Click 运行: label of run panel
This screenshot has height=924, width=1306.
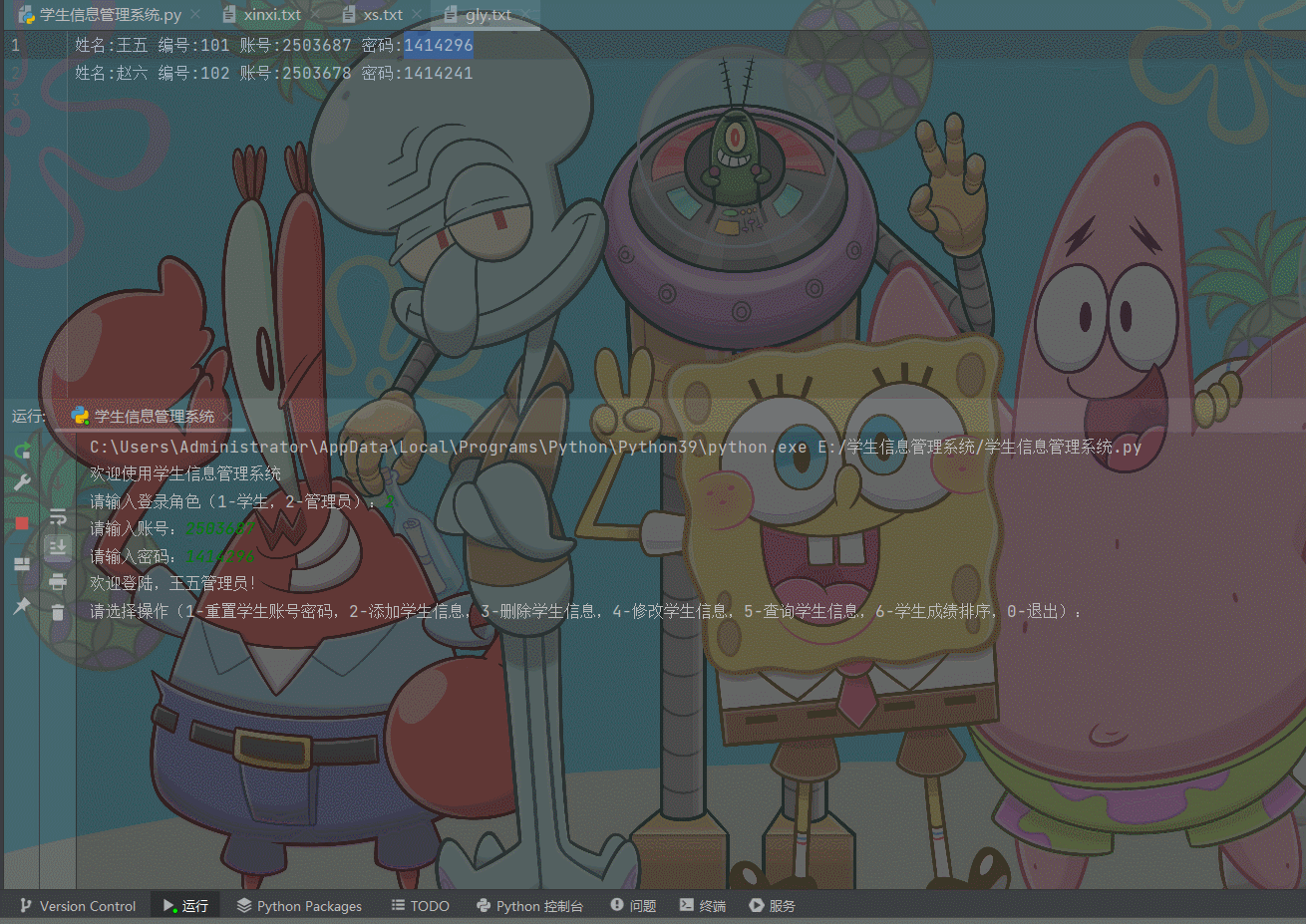point(28,417)
